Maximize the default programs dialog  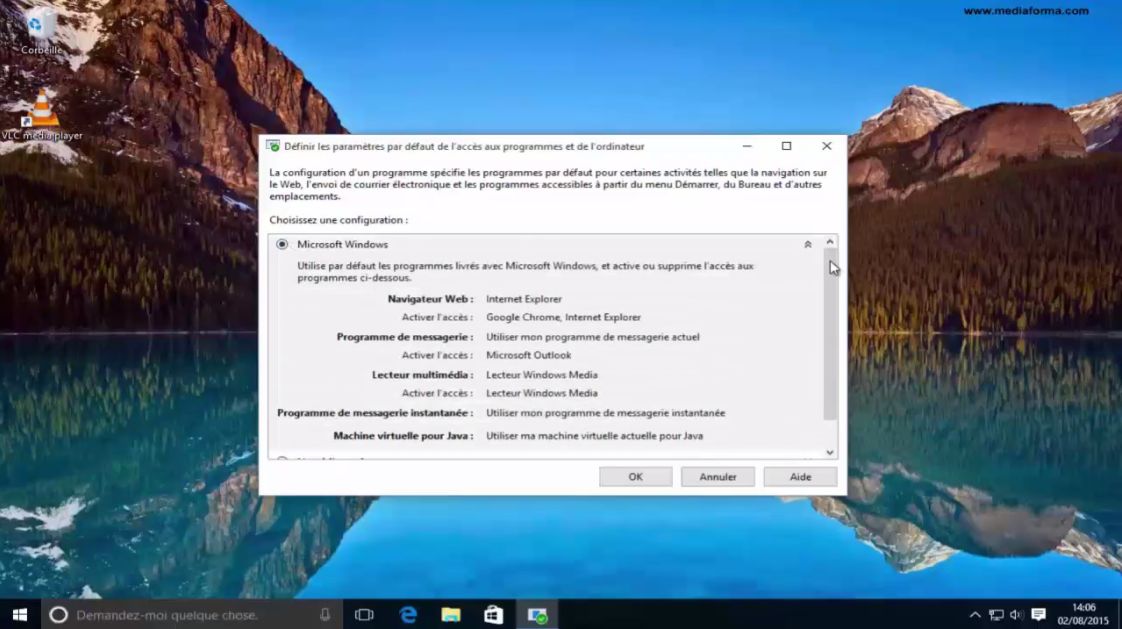point(786,146)
